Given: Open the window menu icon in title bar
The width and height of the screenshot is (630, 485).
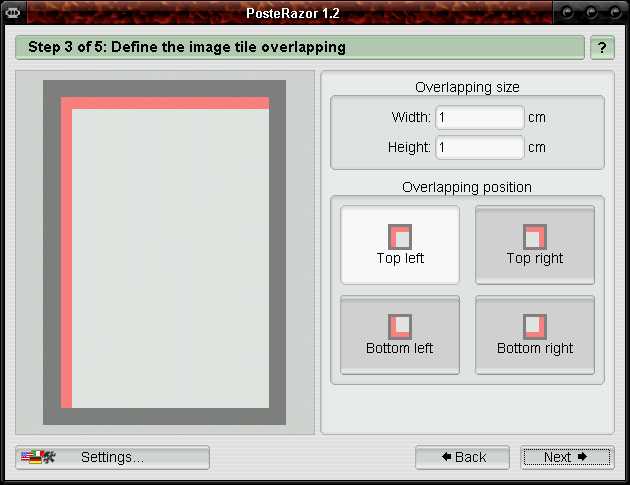Looking at the screenshot, I should pyautogui.click(x=13, y=12).
